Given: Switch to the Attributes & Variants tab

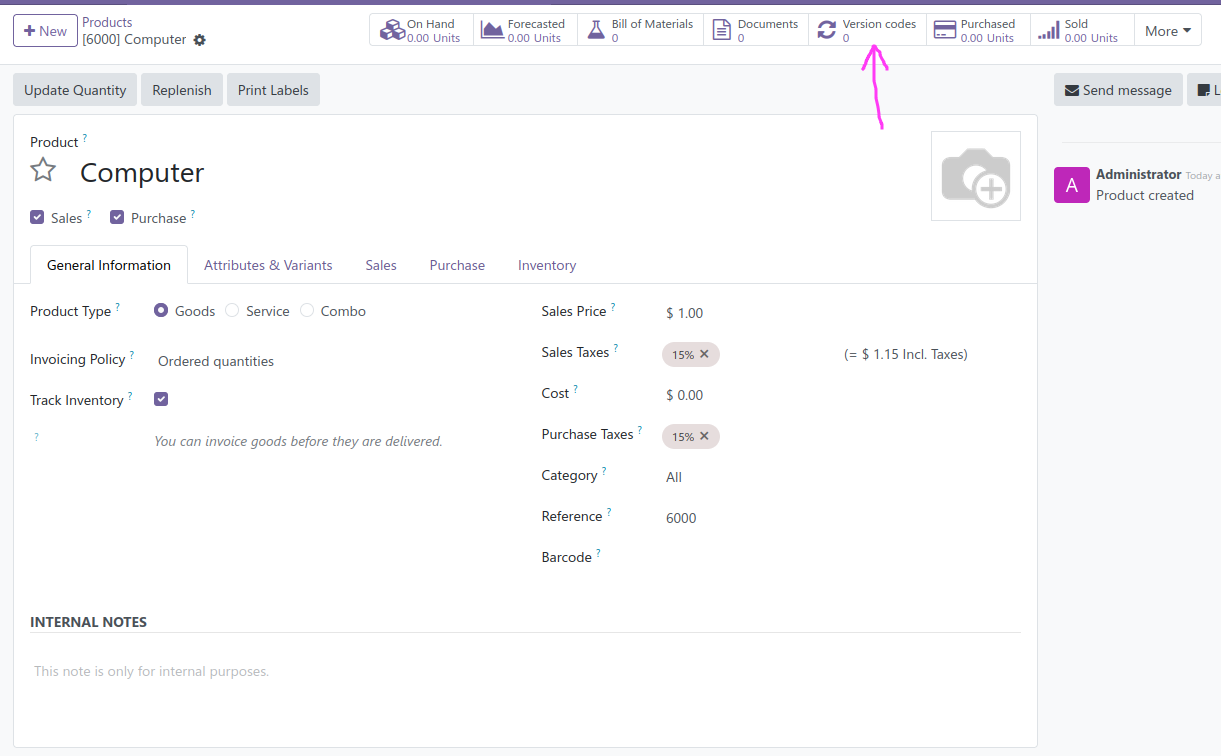Looking at the screenshot, I should click(x=268, y=265).
